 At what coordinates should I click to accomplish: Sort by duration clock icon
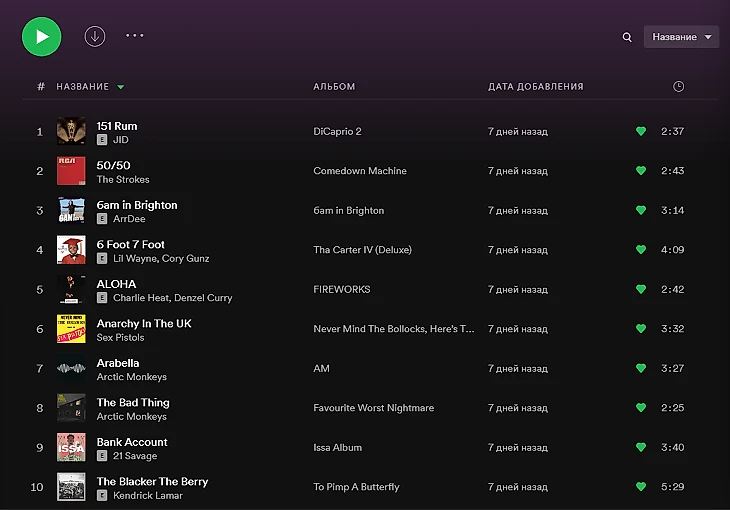[x=679, y=87]
